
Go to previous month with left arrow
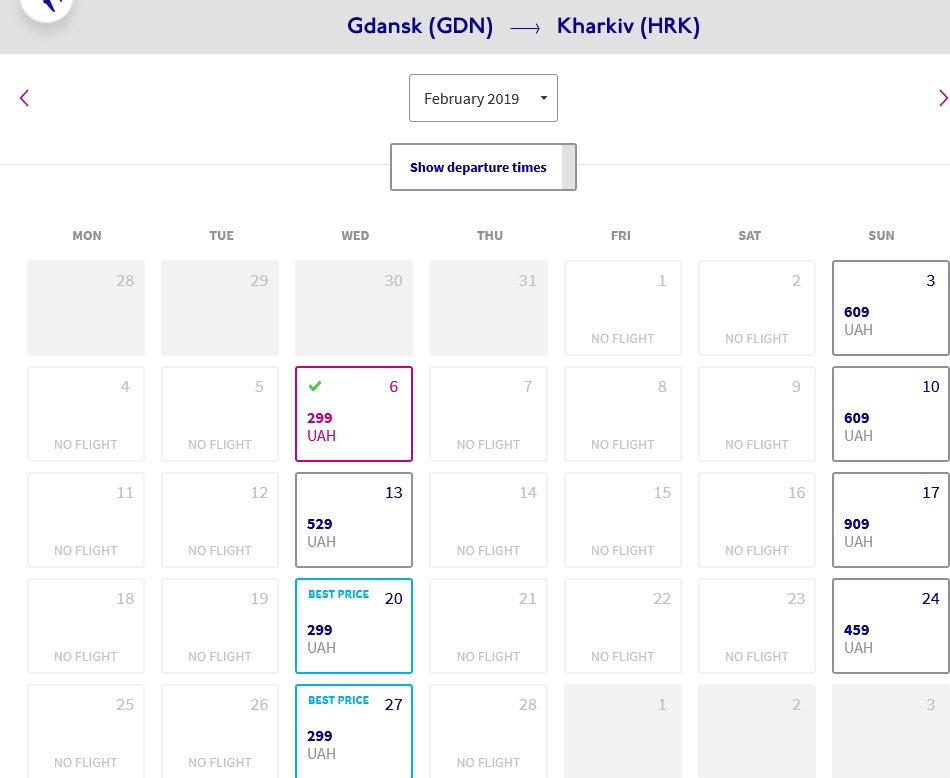24,98
